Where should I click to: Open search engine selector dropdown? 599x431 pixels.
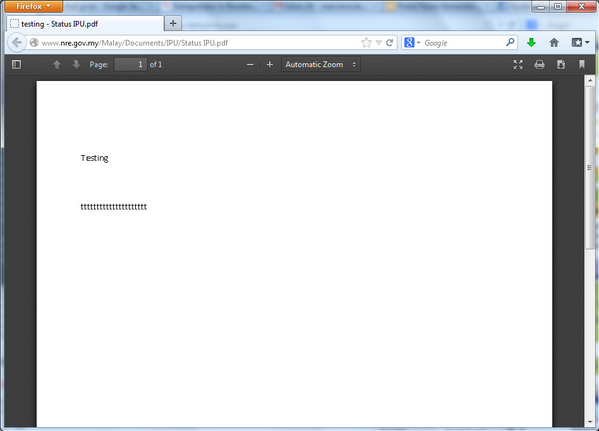(x=412, y=43)
